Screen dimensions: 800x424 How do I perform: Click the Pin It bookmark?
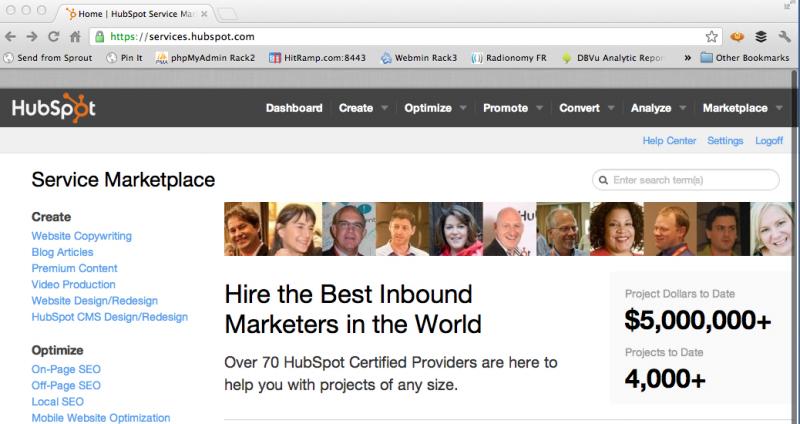click(124, 58)
